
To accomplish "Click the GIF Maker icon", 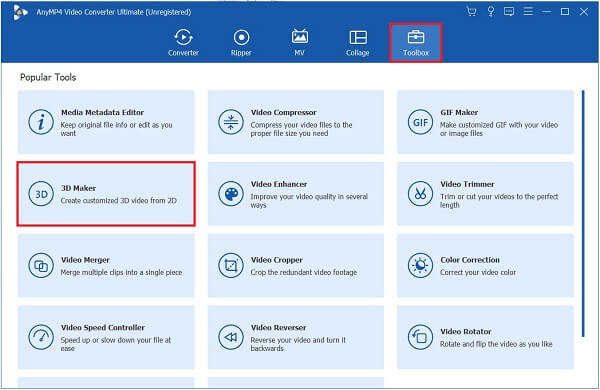I will point(420,122).
